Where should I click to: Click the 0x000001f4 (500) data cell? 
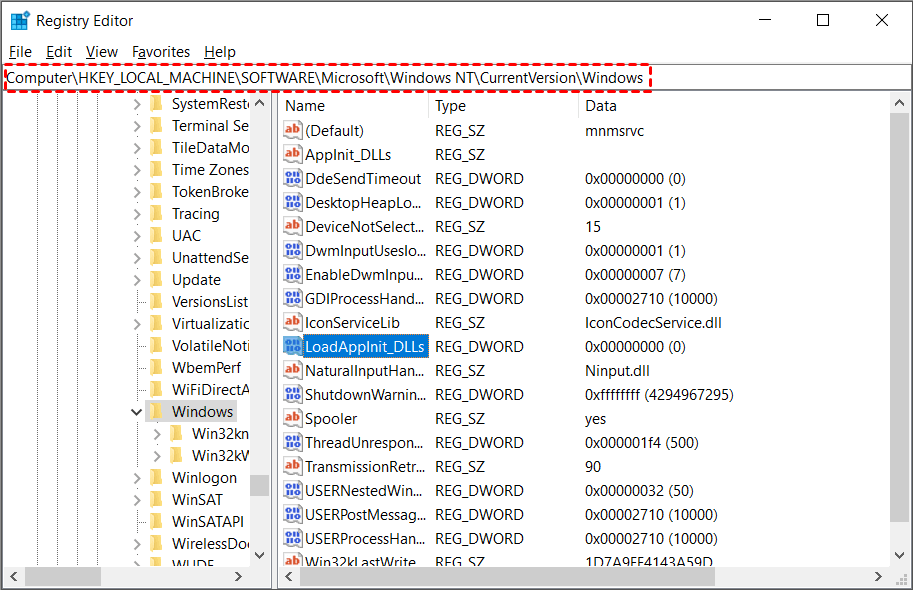point(642,443)
